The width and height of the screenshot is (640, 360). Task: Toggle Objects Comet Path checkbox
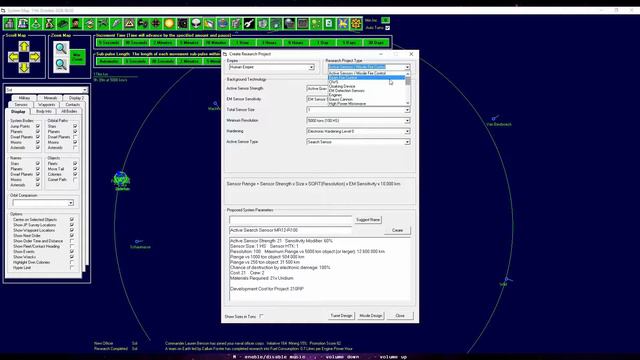[x=75, y=179]
